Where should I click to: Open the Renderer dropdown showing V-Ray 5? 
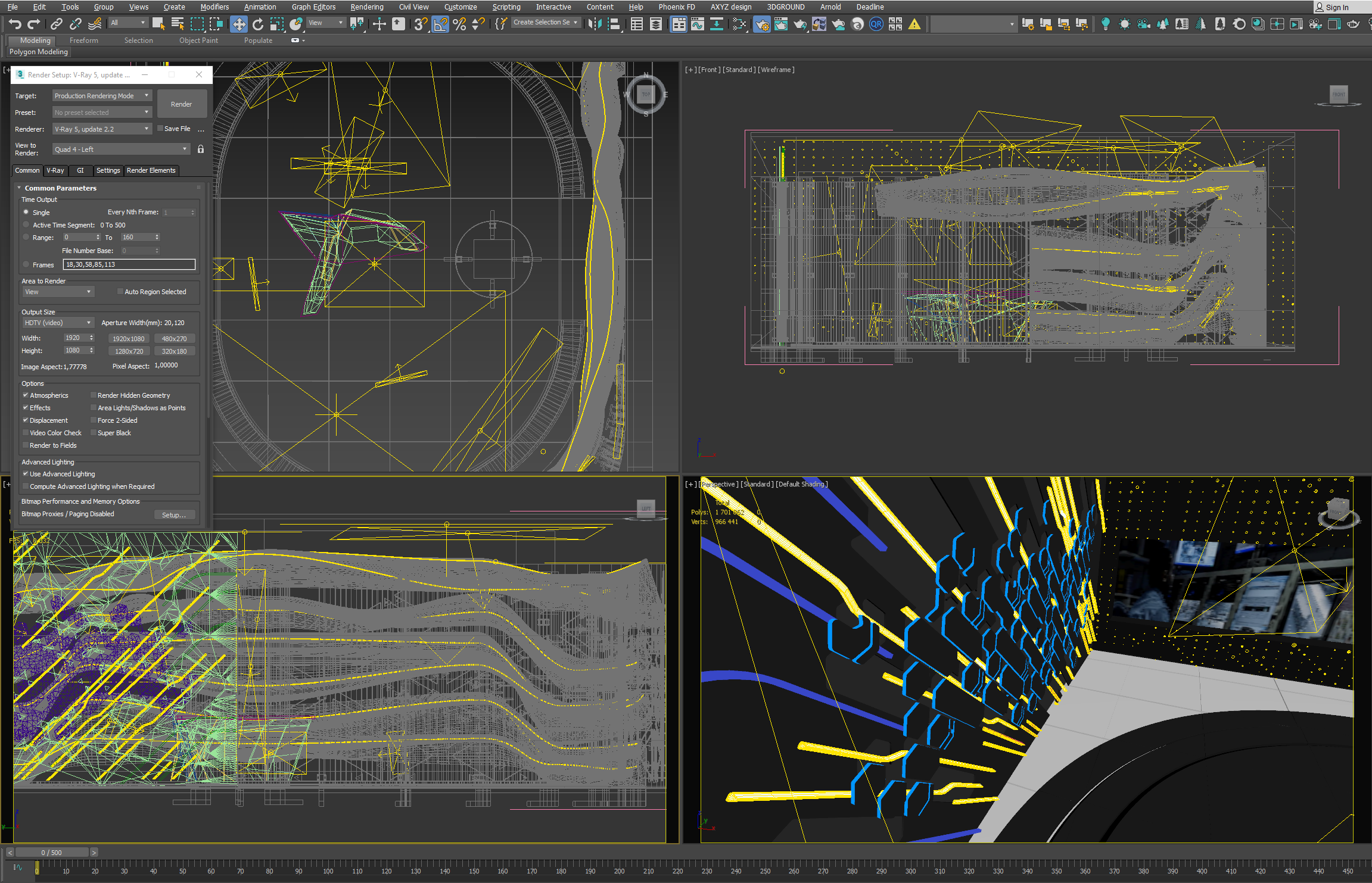point(101,129)
